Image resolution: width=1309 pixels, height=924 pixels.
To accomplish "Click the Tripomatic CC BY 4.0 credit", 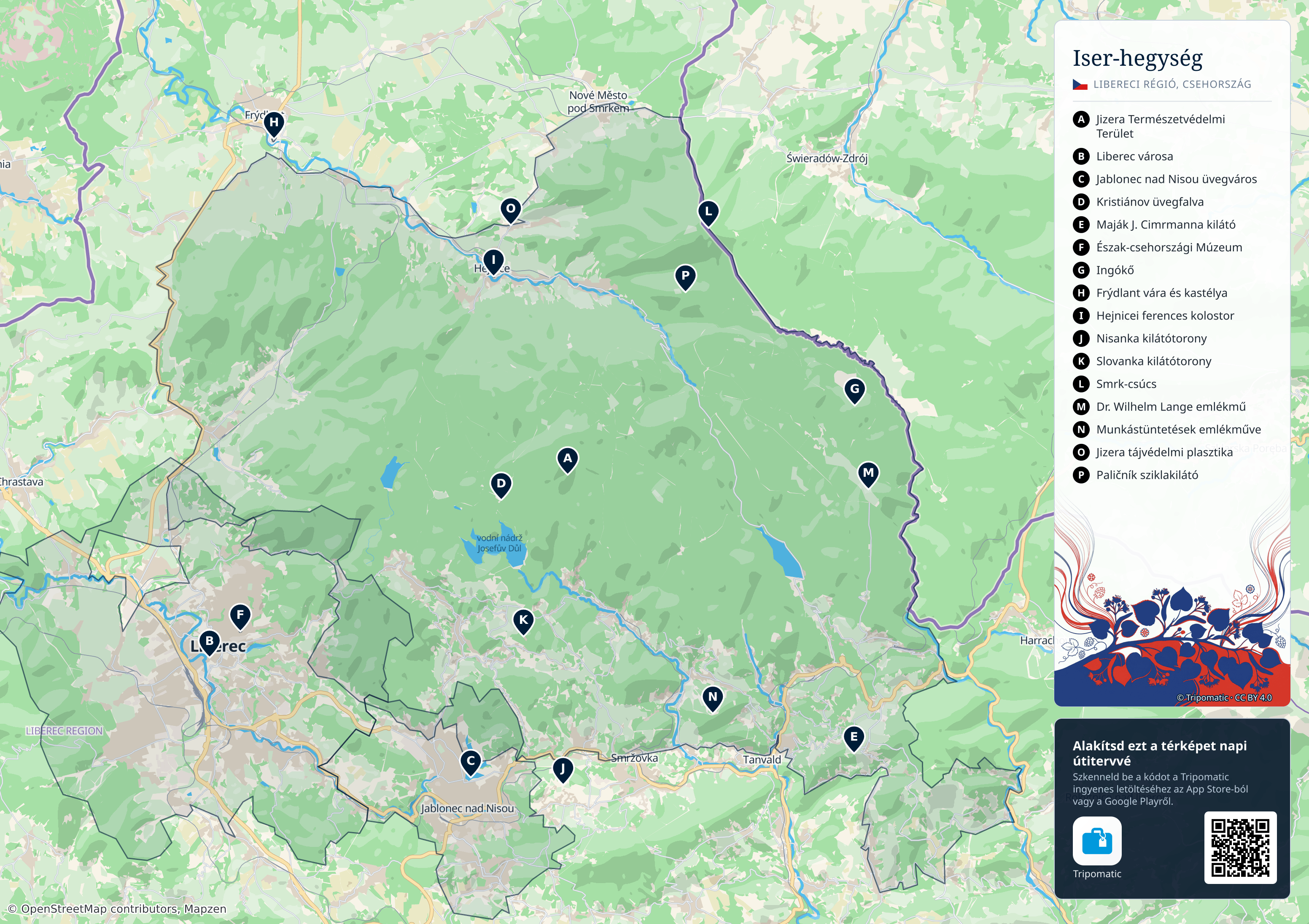I will coord(1223,698).
